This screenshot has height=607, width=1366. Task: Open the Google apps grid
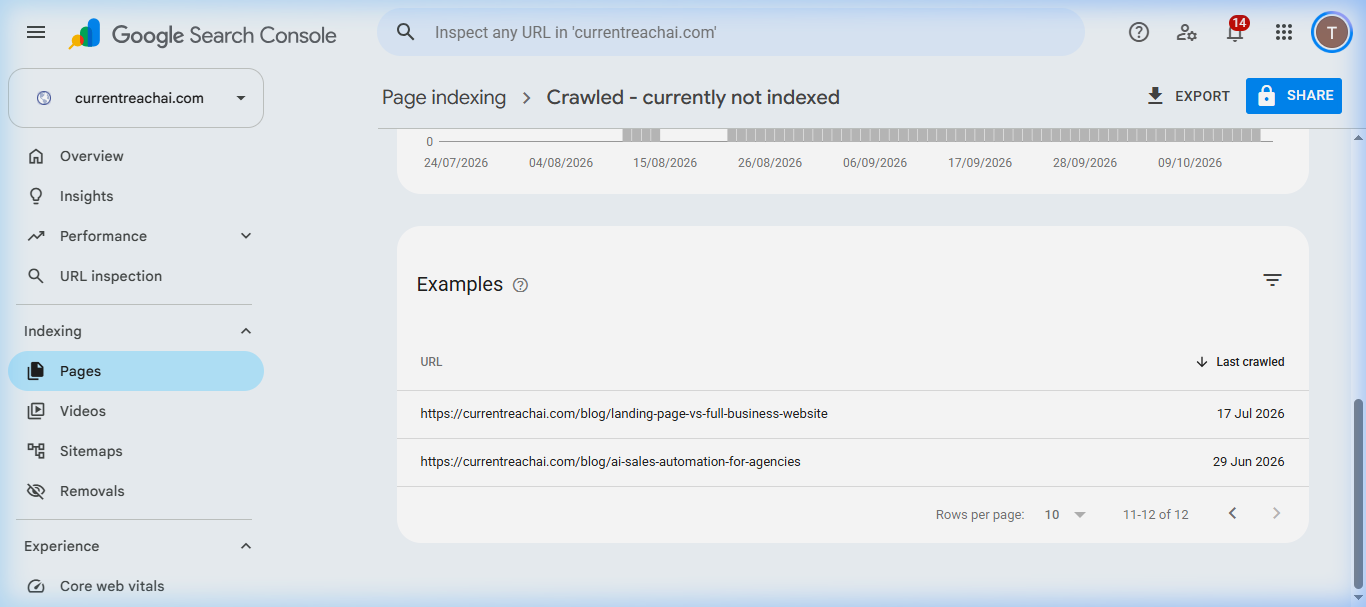tap(1284, 32)
